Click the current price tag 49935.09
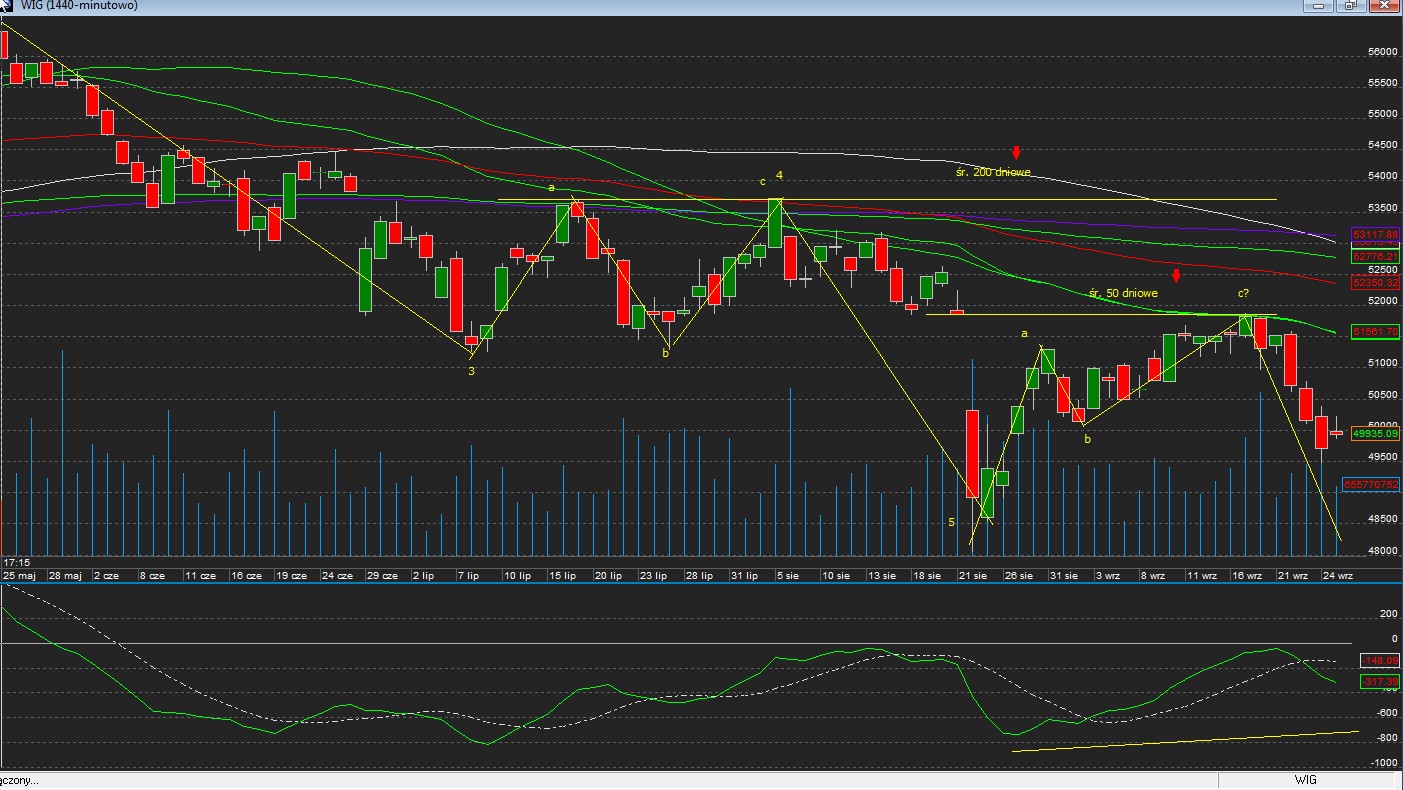Image resolution: width=1403 pixels, height=790 pixels. pyautogui.click(x=1375, y=434)
